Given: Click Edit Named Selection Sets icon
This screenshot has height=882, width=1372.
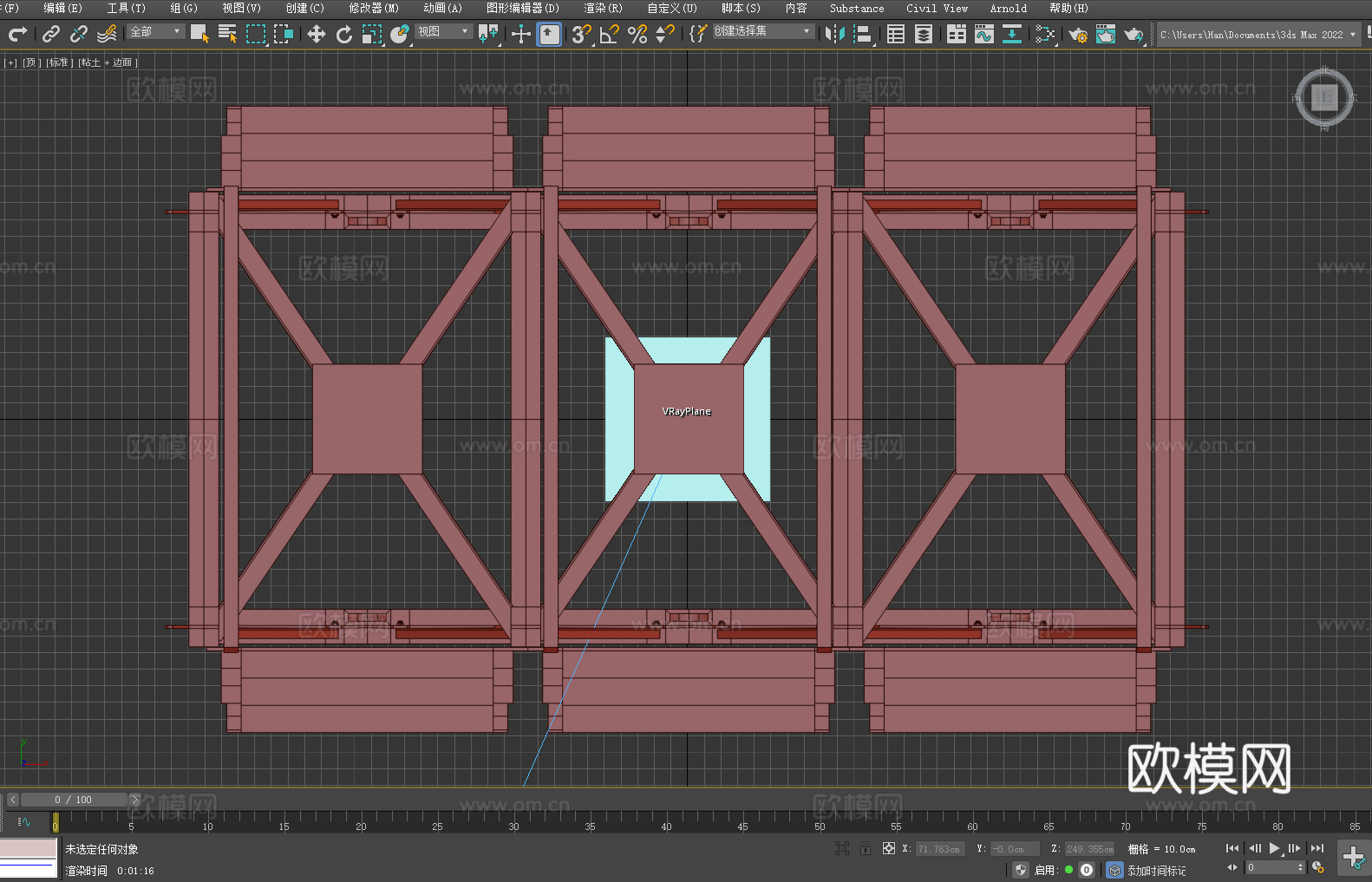Looking at the screenshot, I should click(698, 34).
